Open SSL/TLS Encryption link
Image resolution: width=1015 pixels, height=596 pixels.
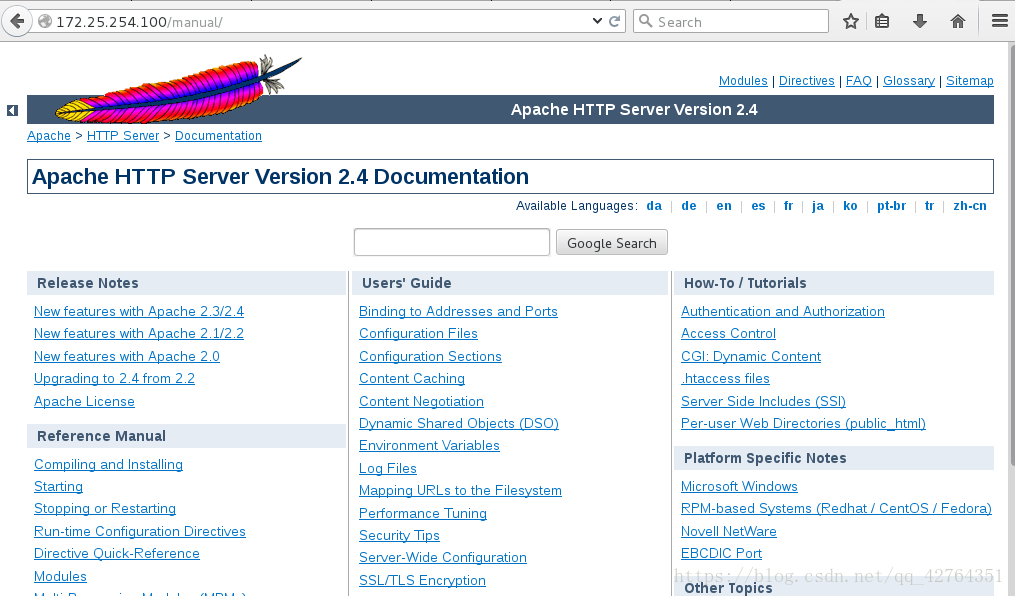tap(422, 580)
